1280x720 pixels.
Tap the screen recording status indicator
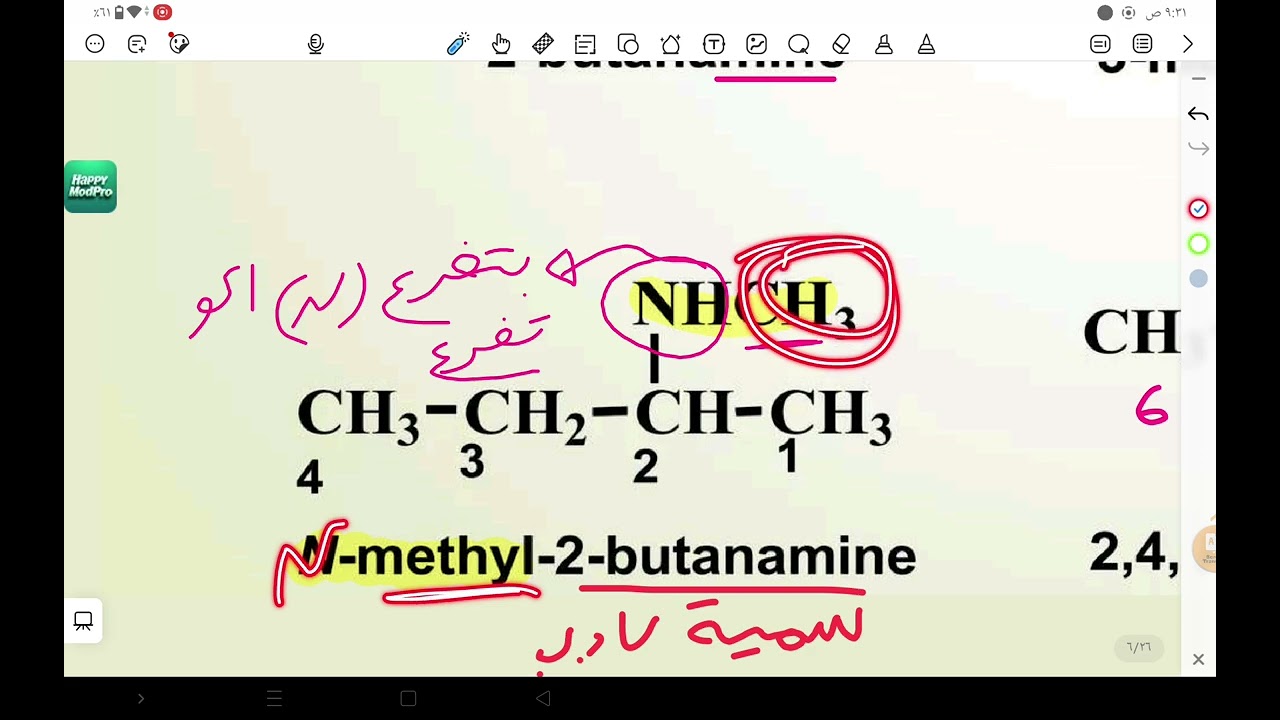pyautogui.click(x=162, y=12)
